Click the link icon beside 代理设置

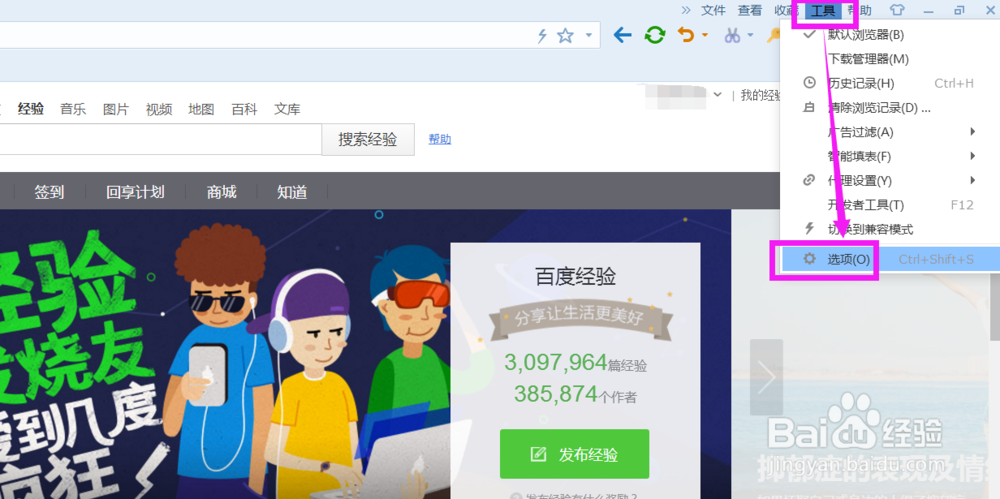809,181
